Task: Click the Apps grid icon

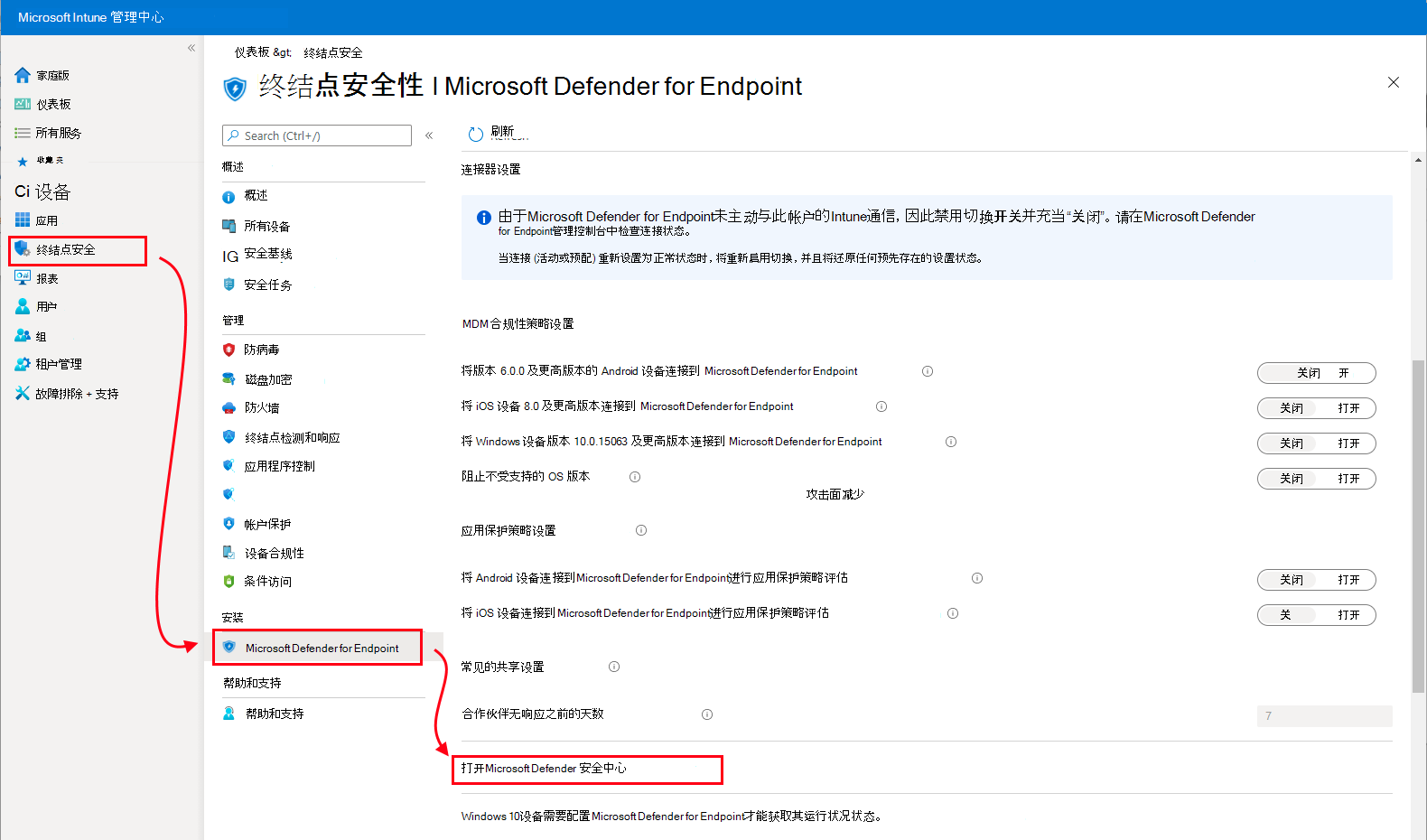Action: pos(23,219)
